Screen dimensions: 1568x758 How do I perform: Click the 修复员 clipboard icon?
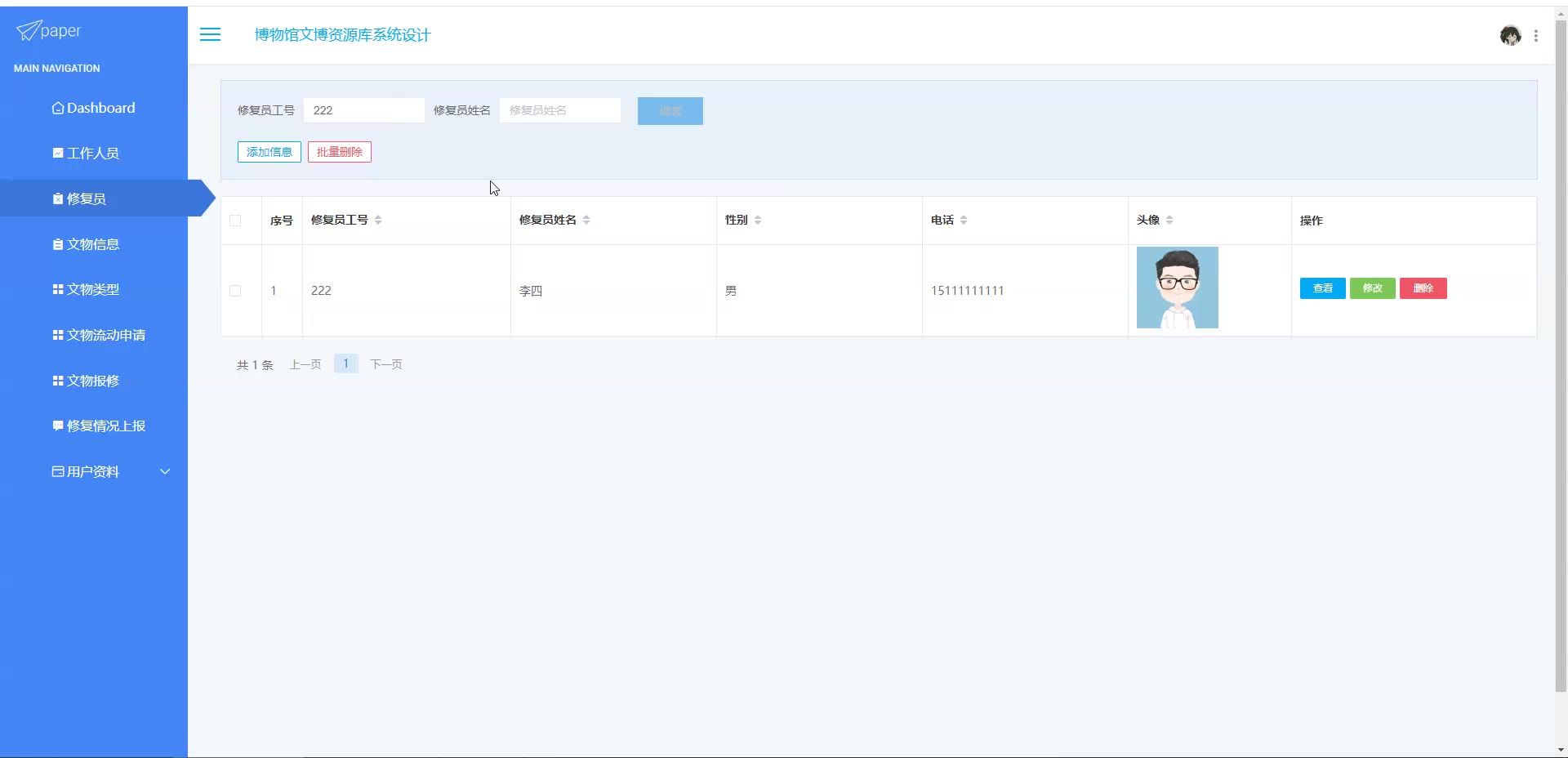pos(58,198)
